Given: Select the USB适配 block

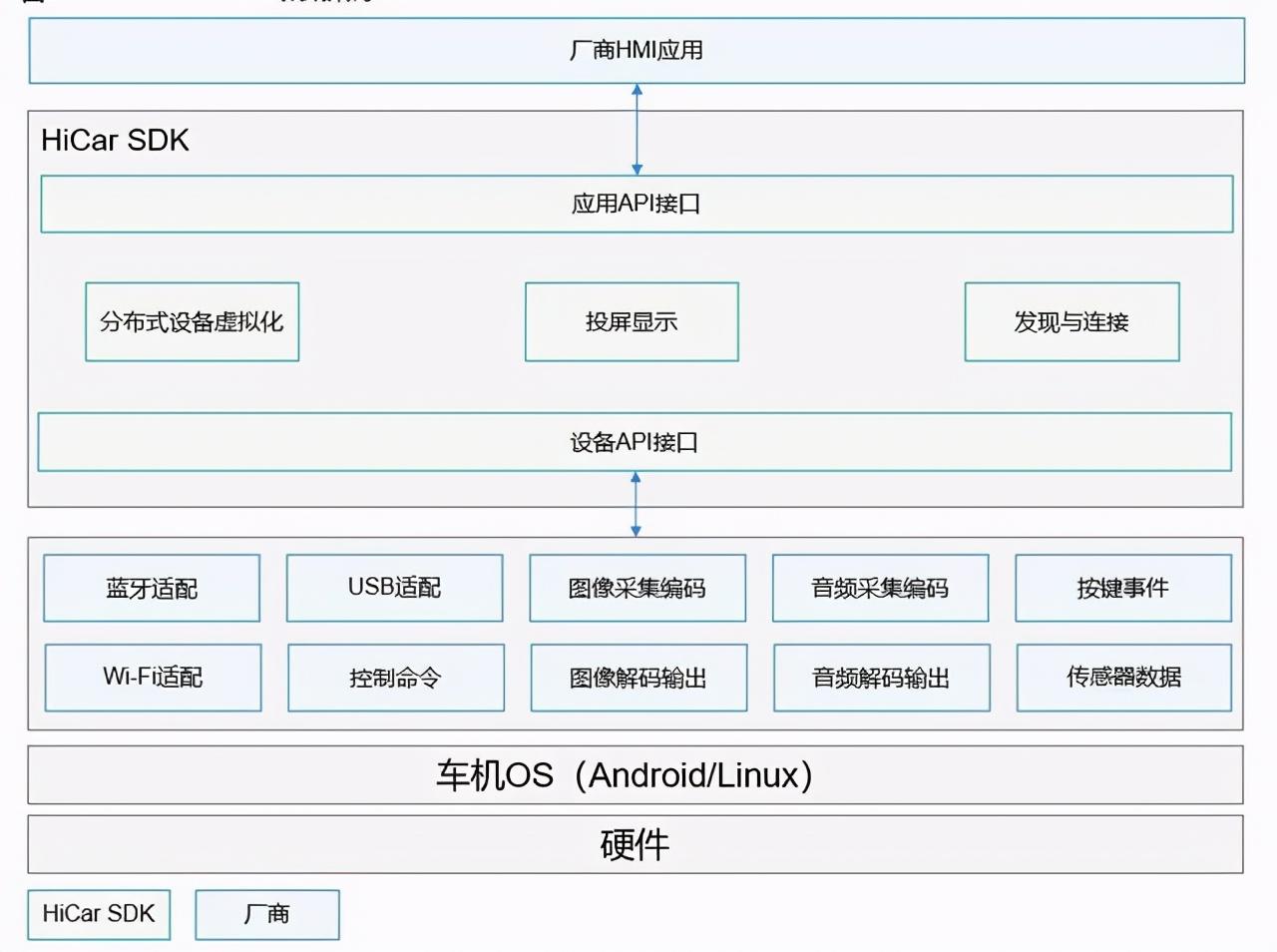Looking at the screenshot, I should pyautogui.click(x=394, y=588).
